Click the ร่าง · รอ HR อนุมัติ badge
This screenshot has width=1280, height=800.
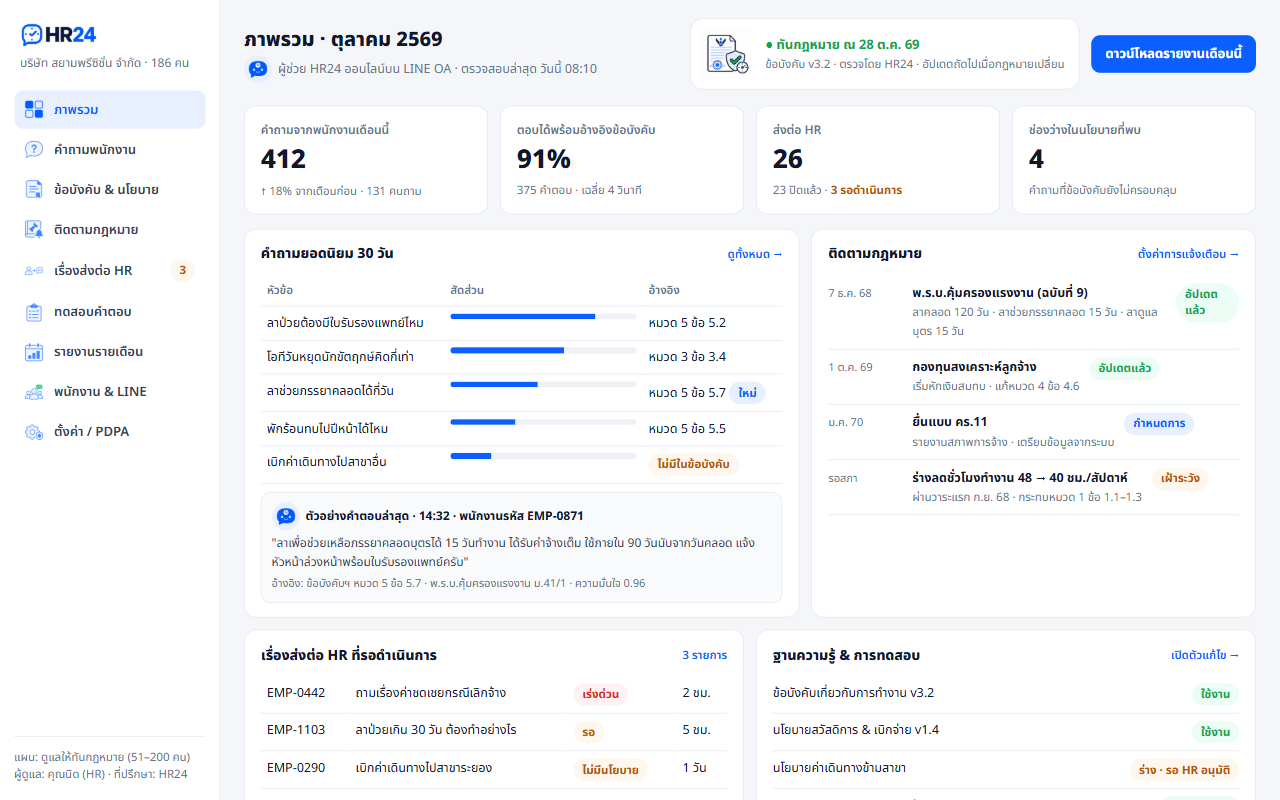(1185, 770)
